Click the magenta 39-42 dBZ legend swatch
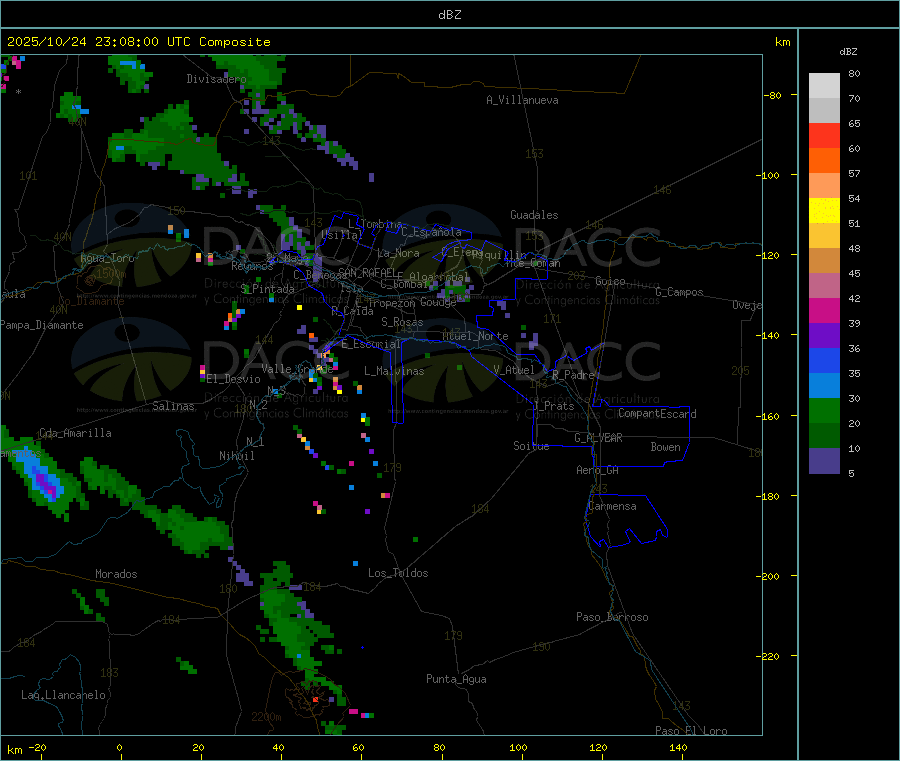 click(x=824, y=310)
